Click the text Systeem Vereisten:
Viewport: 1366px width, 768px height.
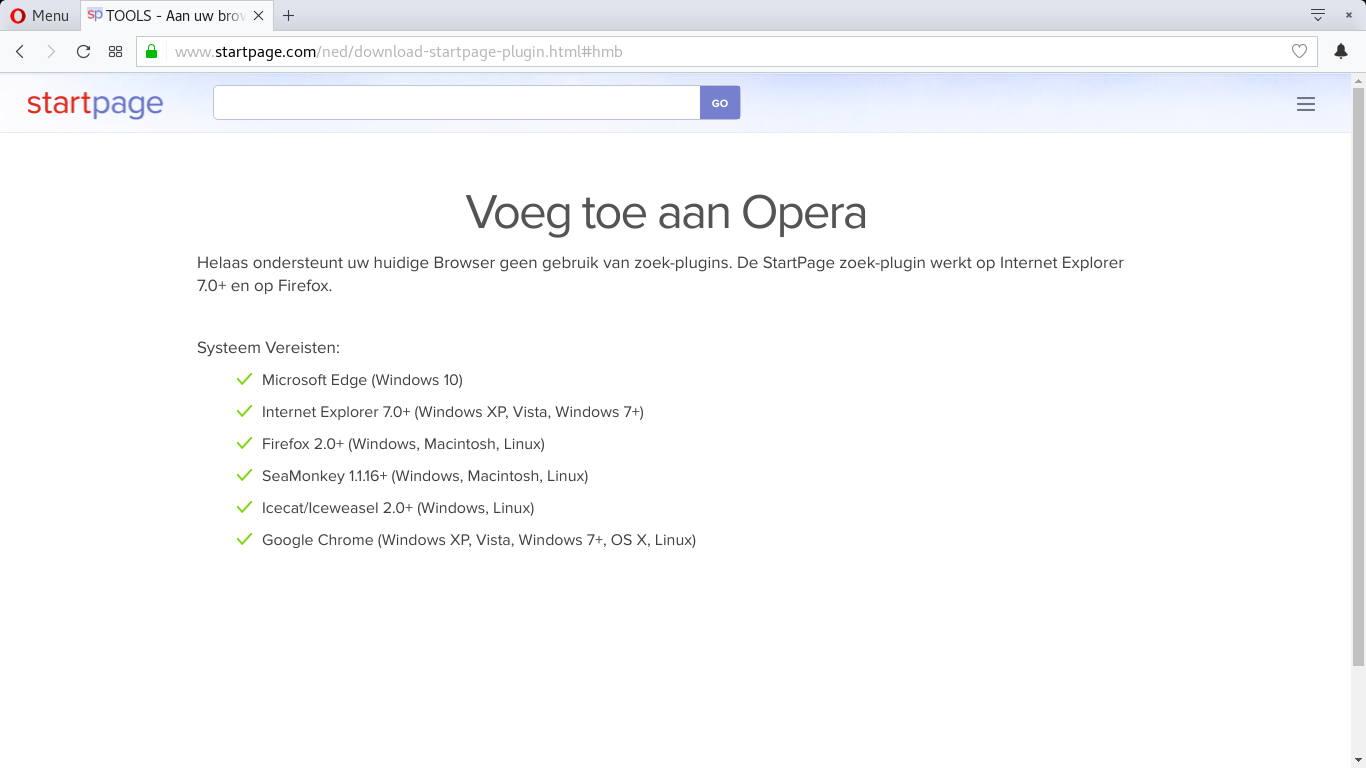coord(268,348)
